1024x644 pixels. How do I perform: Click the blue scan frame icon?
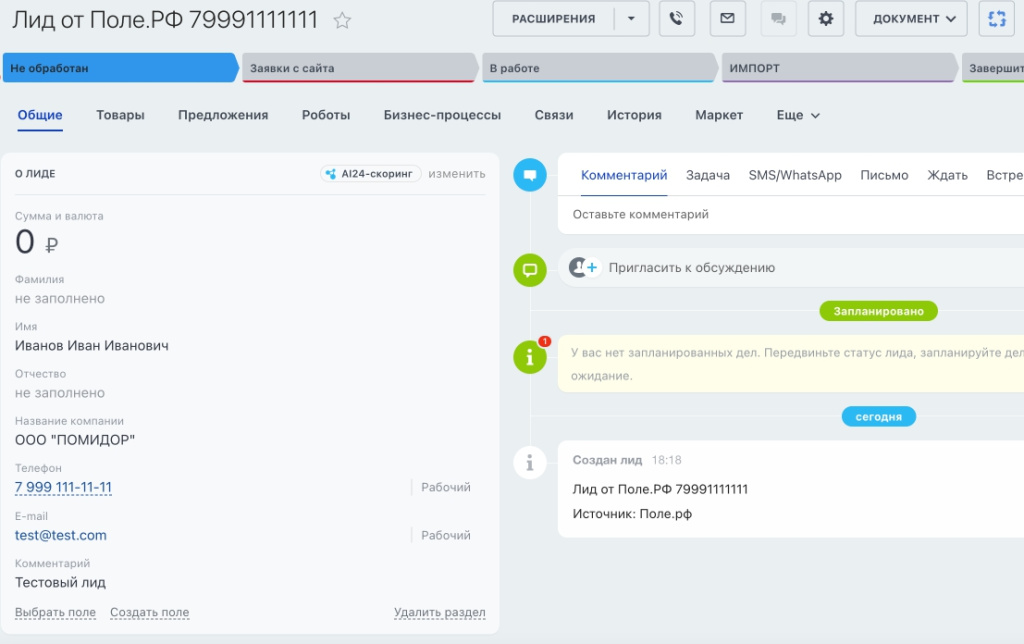point(995,18)
